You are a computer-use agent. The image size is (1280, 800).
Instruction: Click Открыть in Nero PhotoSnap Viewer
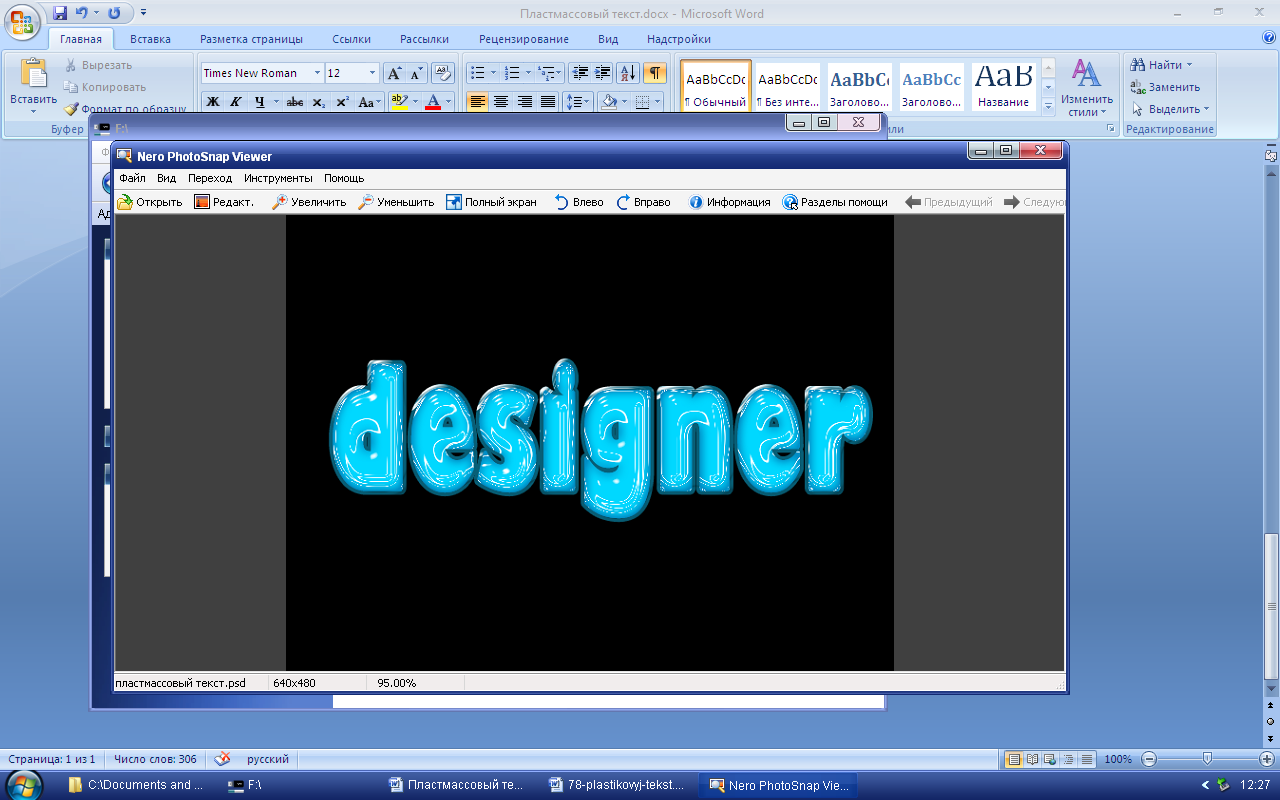150,202
